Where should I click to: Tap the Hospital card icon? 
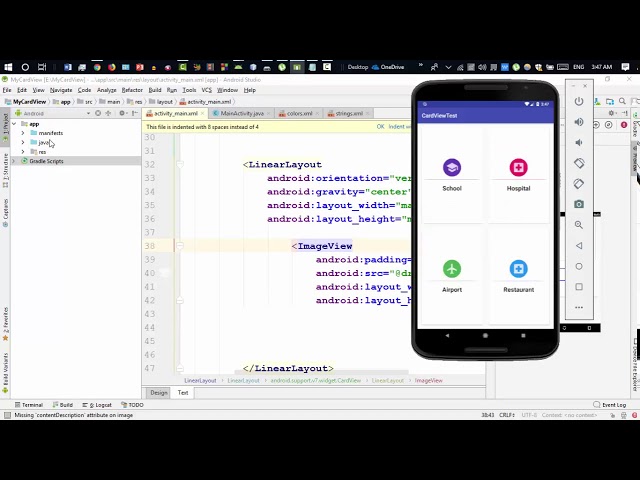pos(518,167)
